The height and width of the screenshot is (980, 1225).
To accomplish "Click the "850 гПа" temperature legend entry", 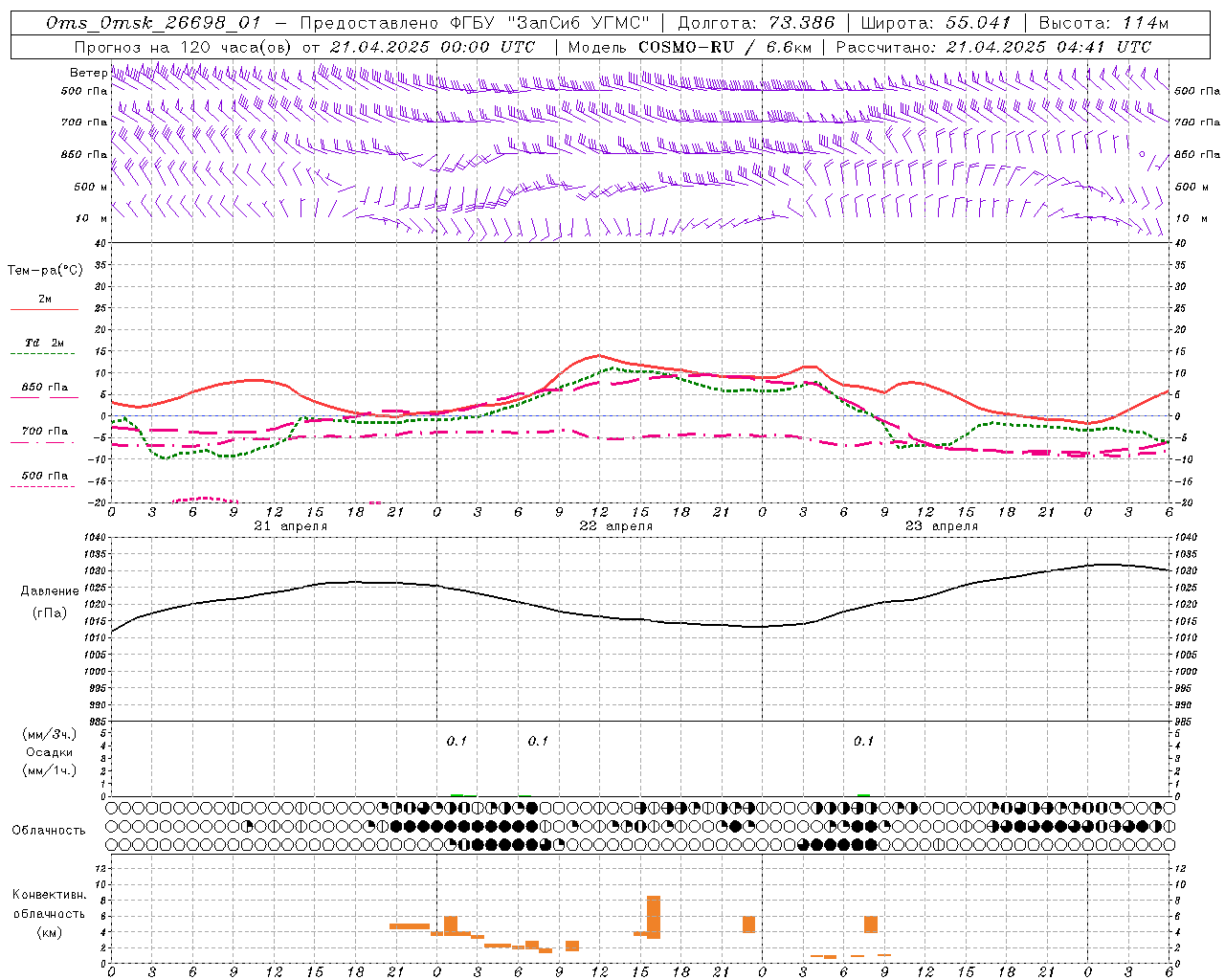I will [45, 388].
